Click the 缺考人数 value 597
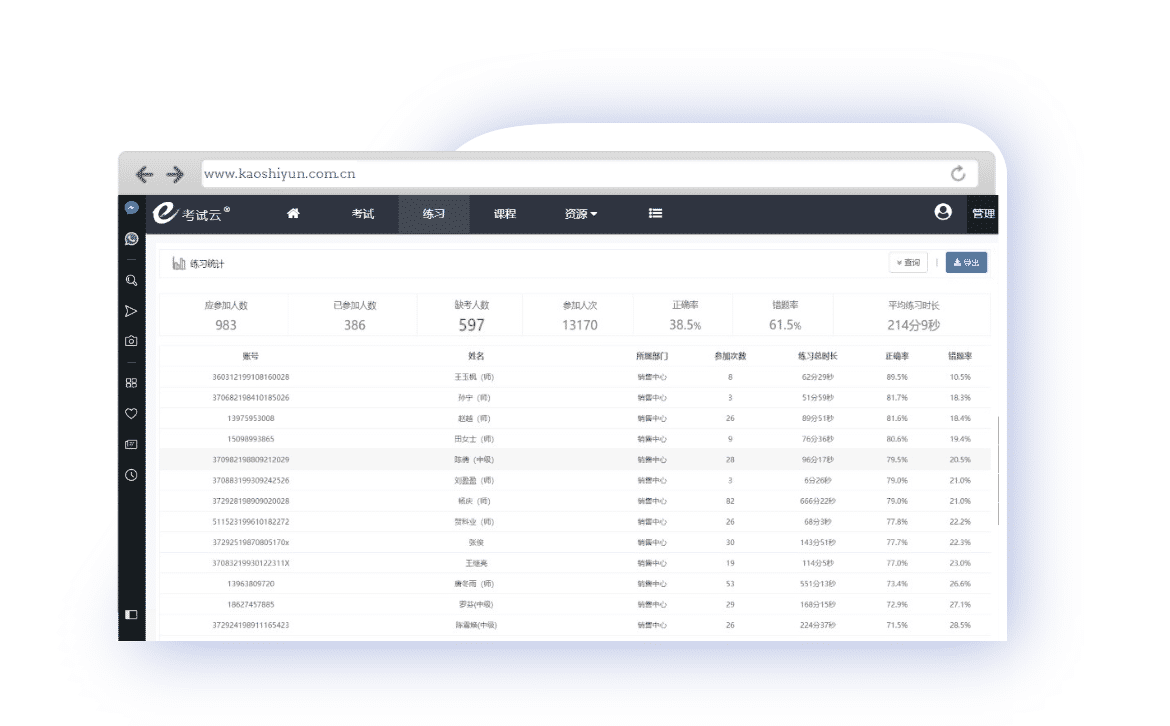This screenshot has height=726, width=1170. point(472,325)
